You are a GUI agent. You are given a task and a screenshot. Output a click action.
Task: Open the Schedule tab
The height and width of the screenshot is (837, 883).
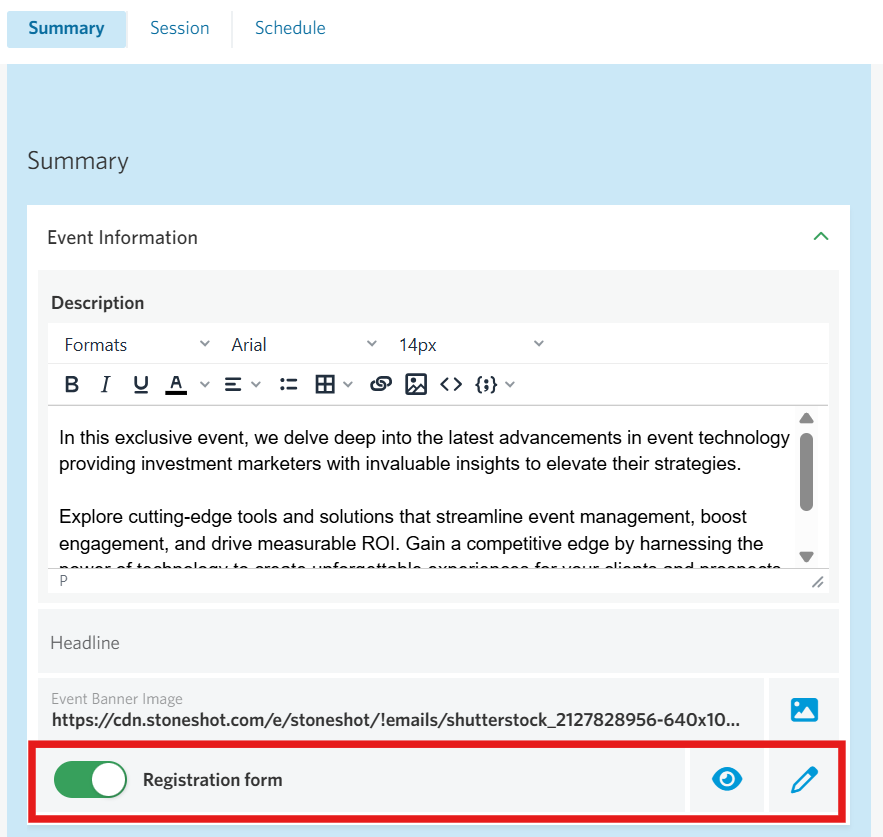pos(290,28)
